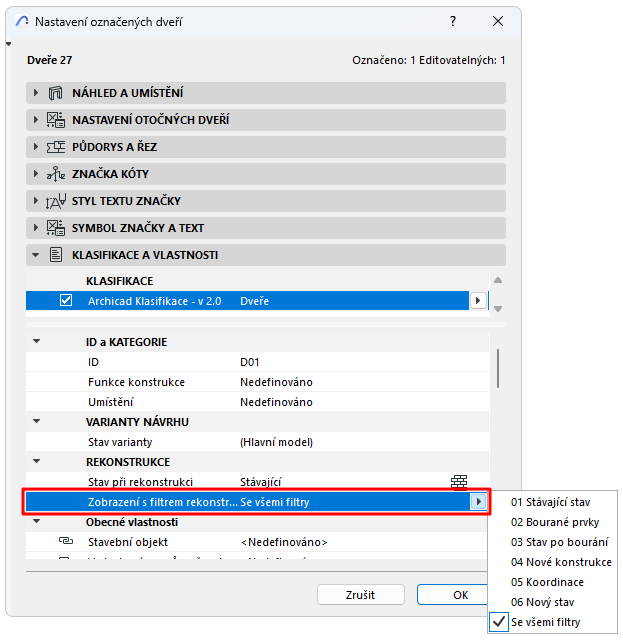Choose 05 Koordinace filter
Viewport: 623px width, 640px height.
[x=547, y=582]
